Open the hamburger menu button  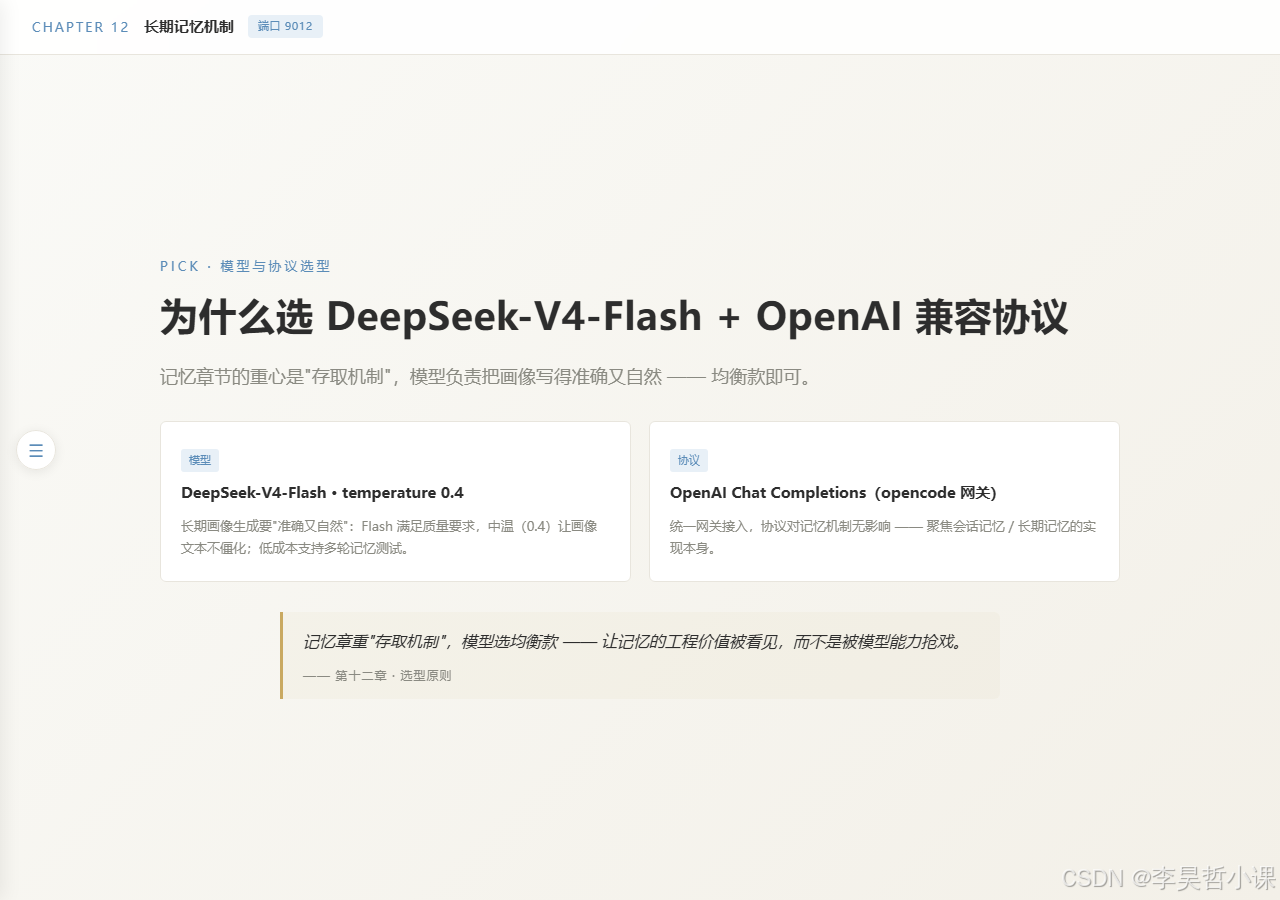pyautogui.click(x=36, y=450)
